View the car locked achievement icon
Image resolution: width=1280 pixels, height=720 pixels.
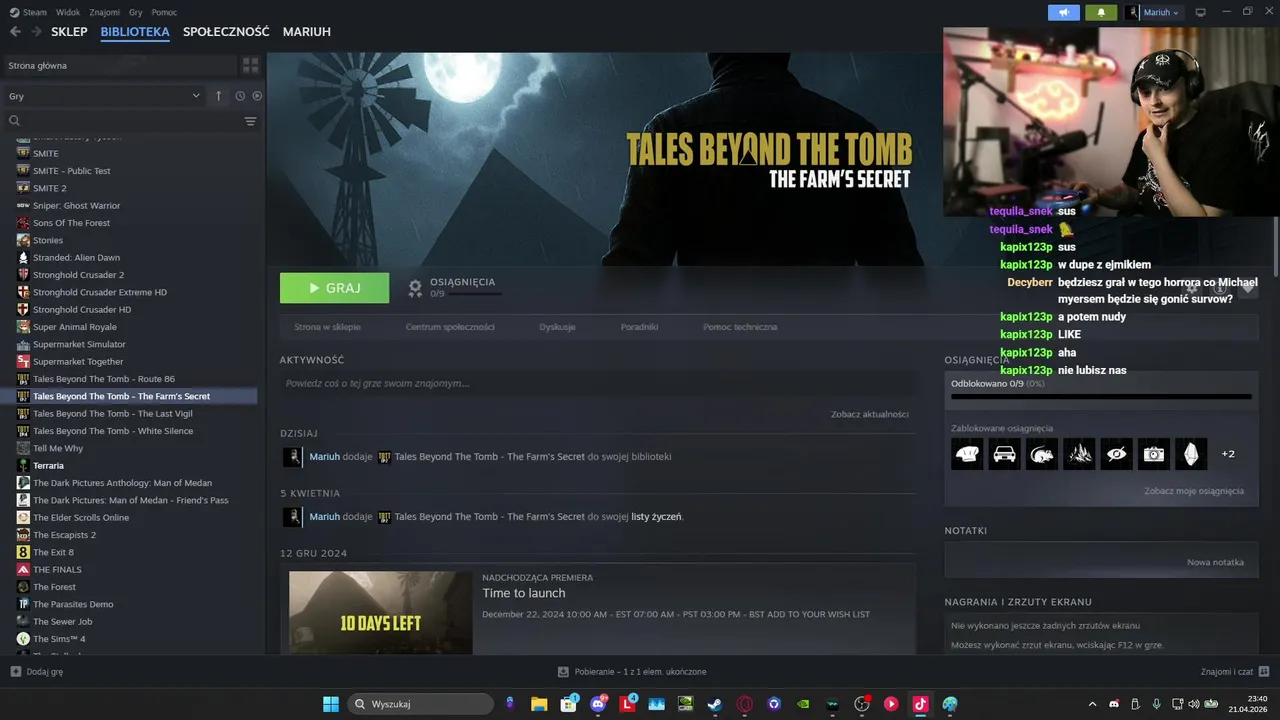(1004, 454)
